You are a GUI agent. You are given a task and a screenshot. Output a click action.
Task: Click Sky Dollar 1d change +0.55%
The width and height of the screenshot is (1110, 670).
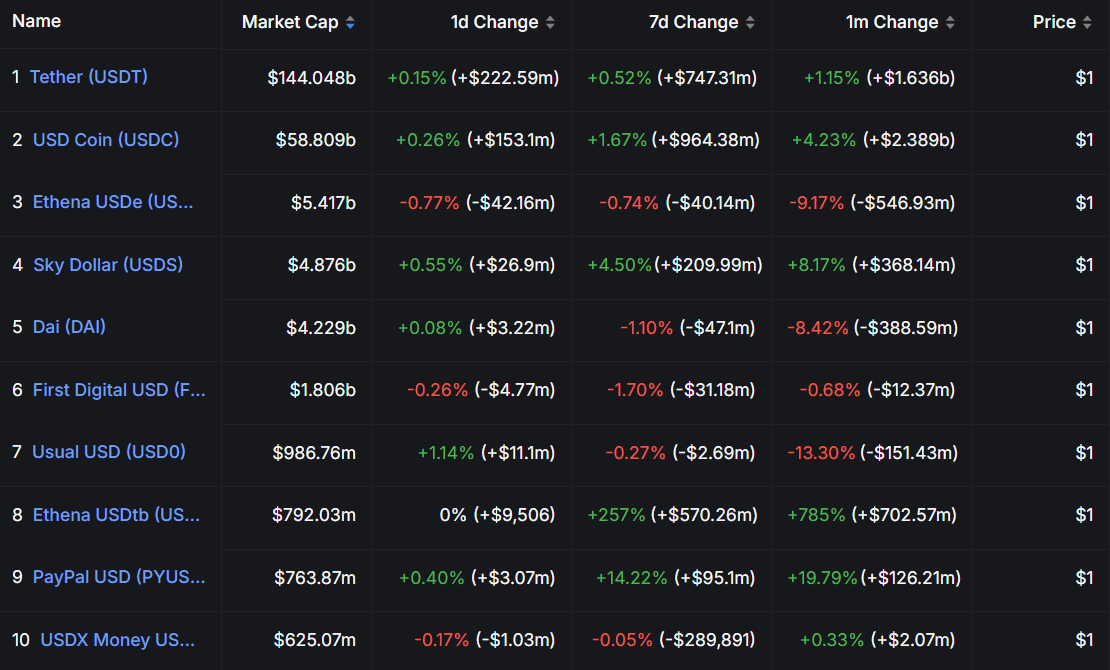[x=430, y=265]
